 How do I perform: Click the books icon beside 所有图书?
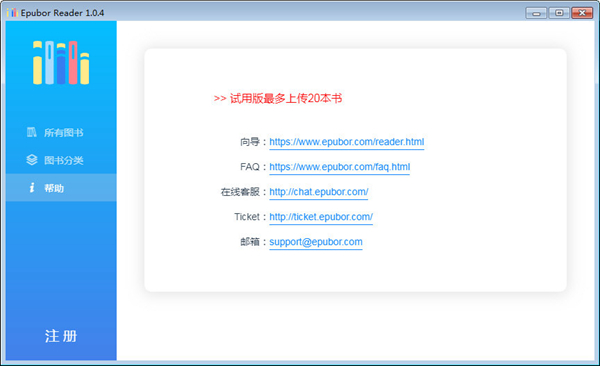31,132
